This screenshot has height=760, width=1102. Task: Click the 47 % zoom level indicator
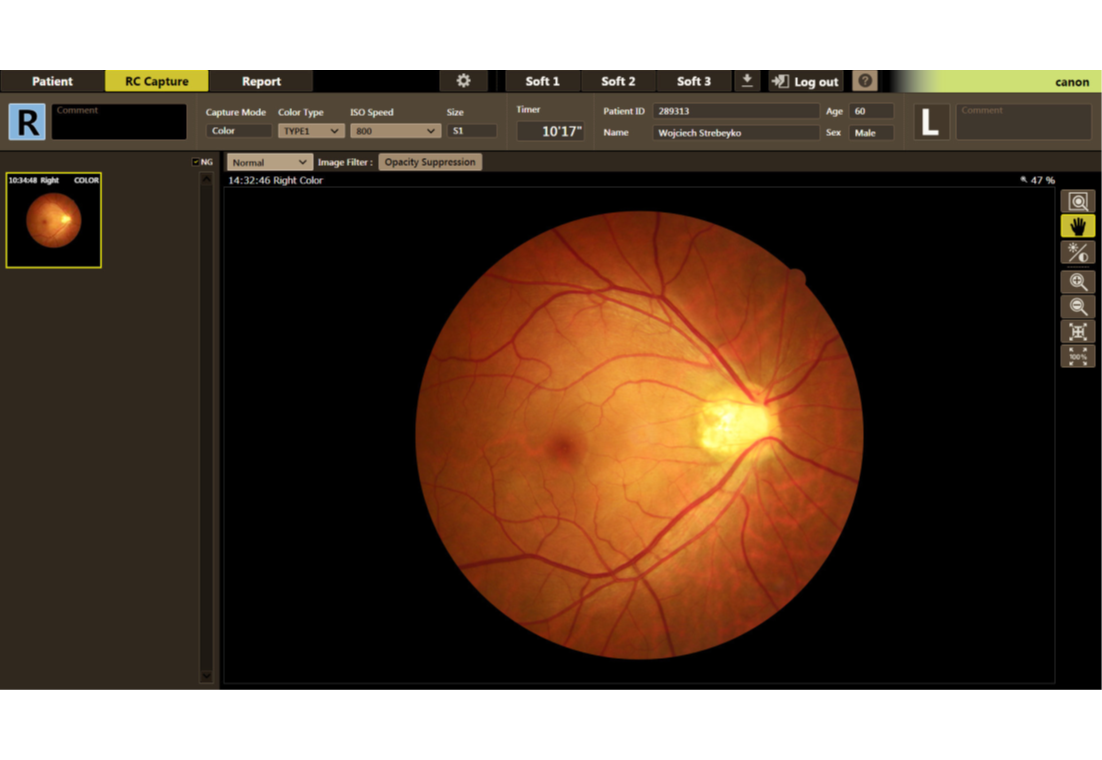pos(1038,180)
